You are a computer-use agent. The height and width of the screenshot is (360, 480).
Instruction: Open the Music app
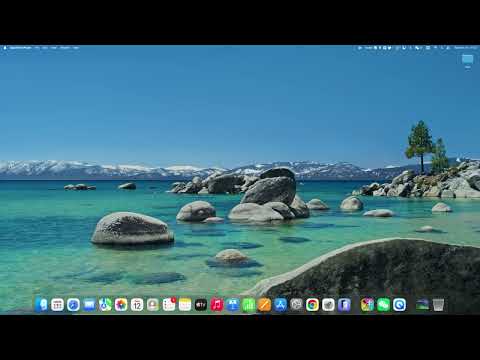coord(217,305)
